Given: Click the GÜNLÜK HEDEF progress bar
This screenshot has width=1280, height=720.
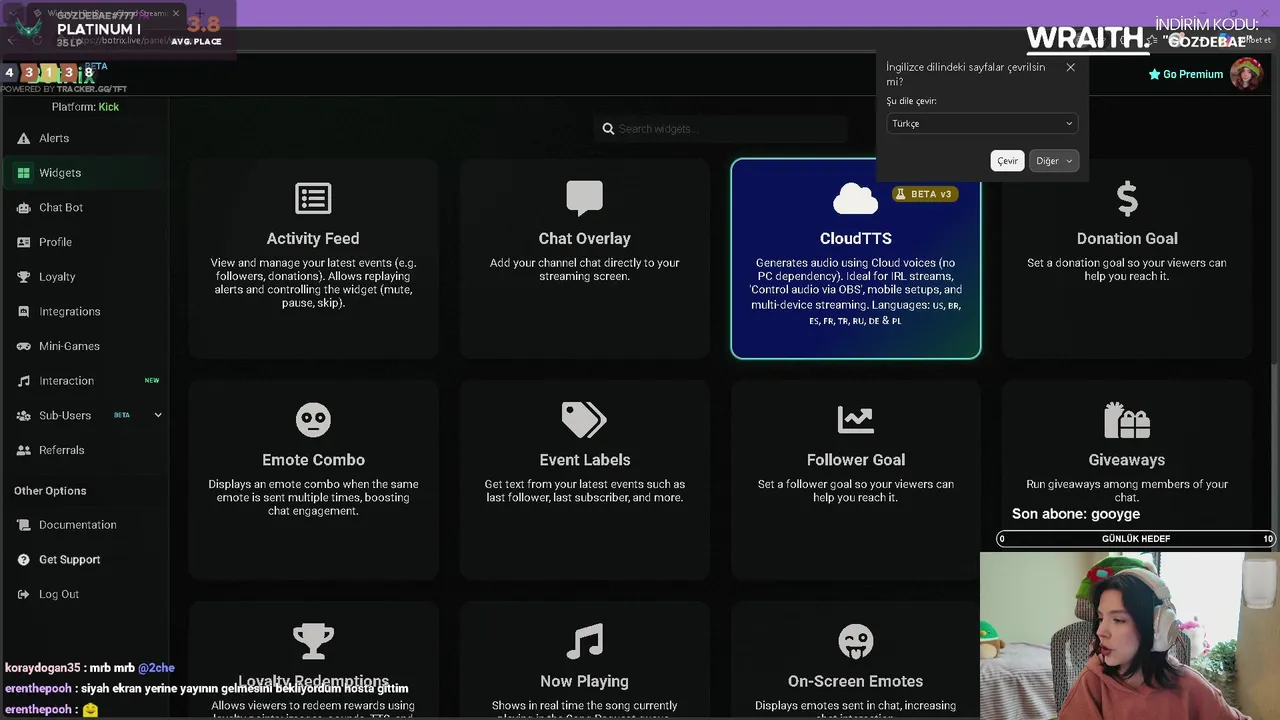Looking at the screenshot, I should 1136,539.
